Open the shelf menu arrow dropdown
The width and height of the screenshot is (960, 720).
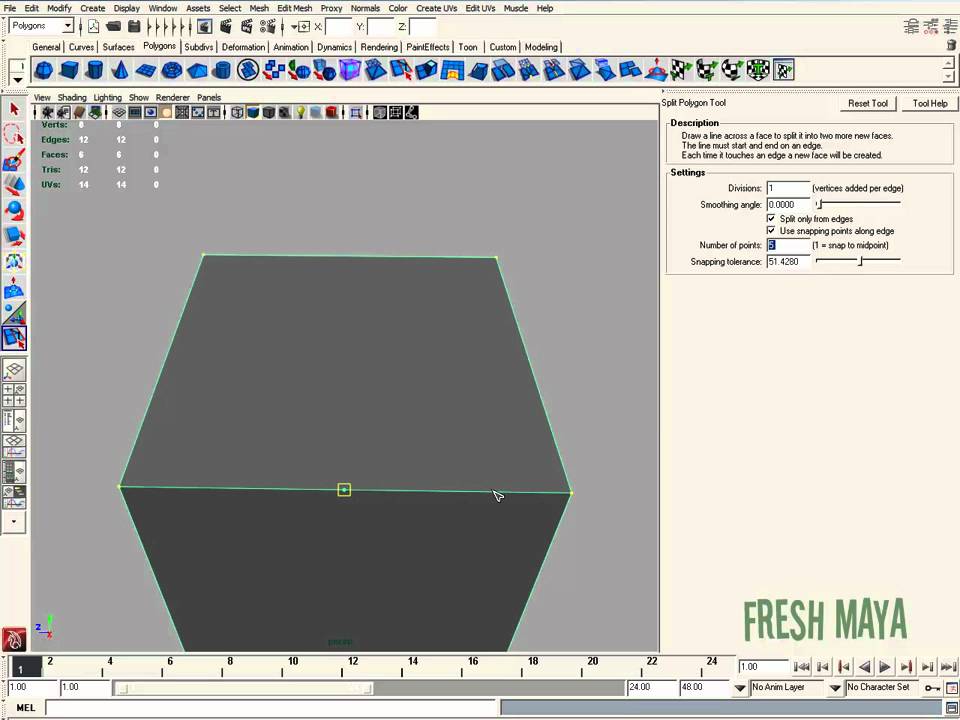(18, 80)
